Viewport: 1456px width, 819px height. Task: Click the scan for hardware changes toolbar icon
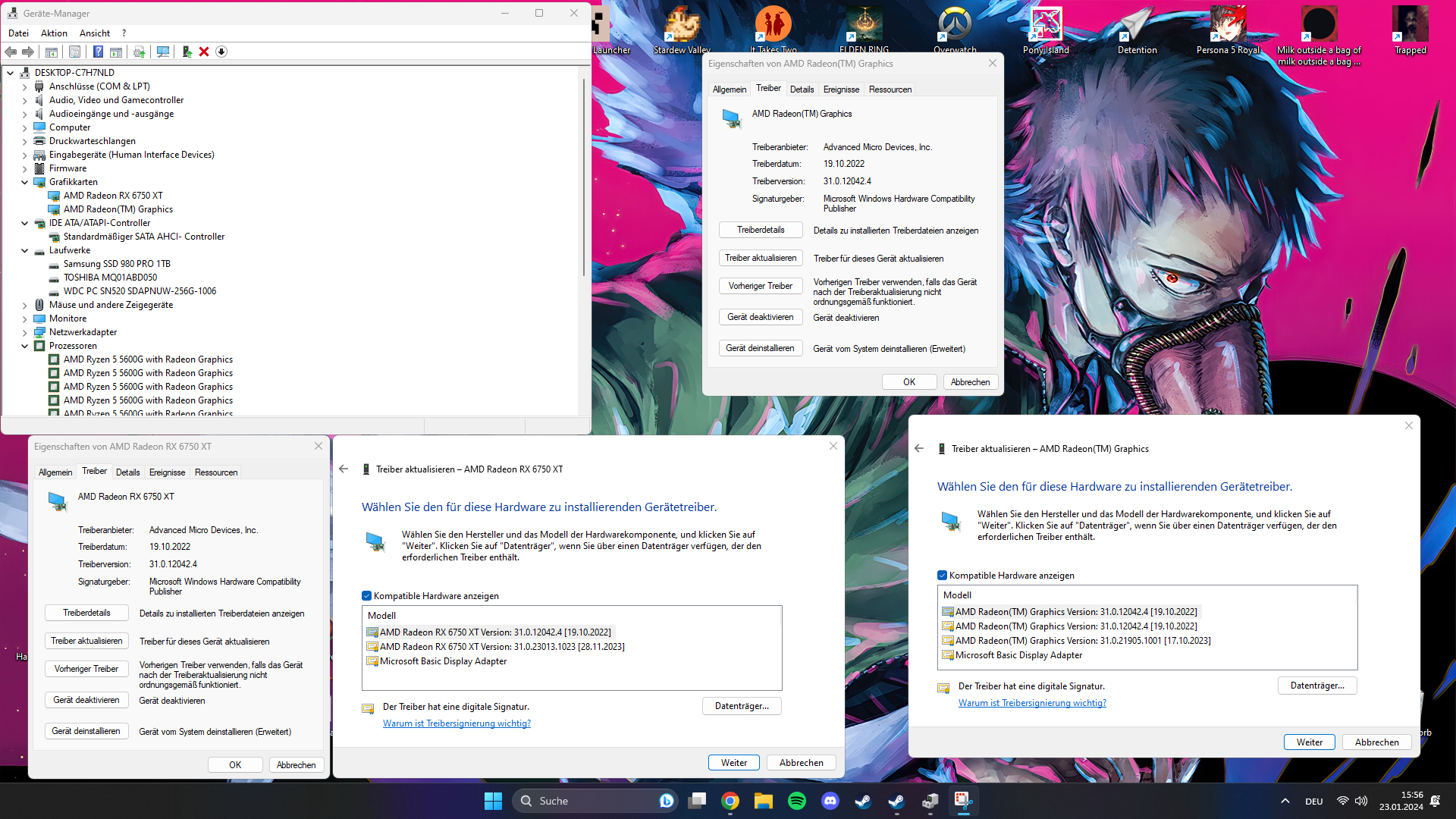162,52
